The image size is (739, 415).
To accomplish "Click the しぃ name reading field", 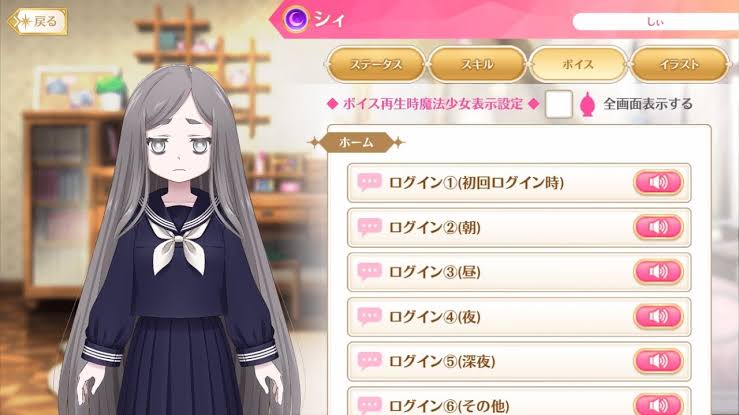I will click(x=656, y=22).
